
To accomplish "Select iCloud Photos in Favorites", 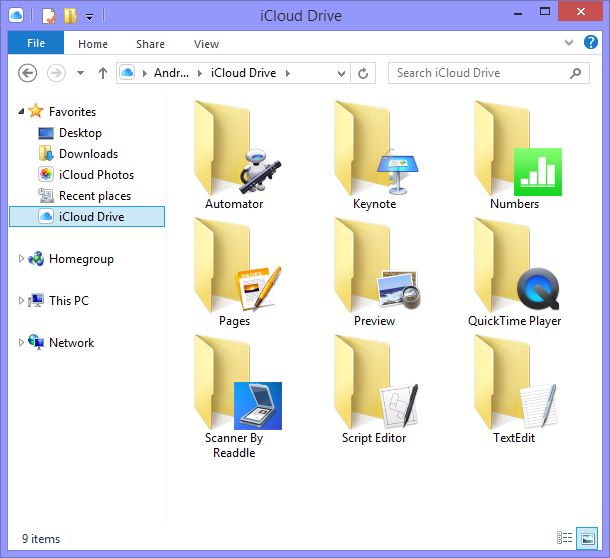I will tap(96, 175).
